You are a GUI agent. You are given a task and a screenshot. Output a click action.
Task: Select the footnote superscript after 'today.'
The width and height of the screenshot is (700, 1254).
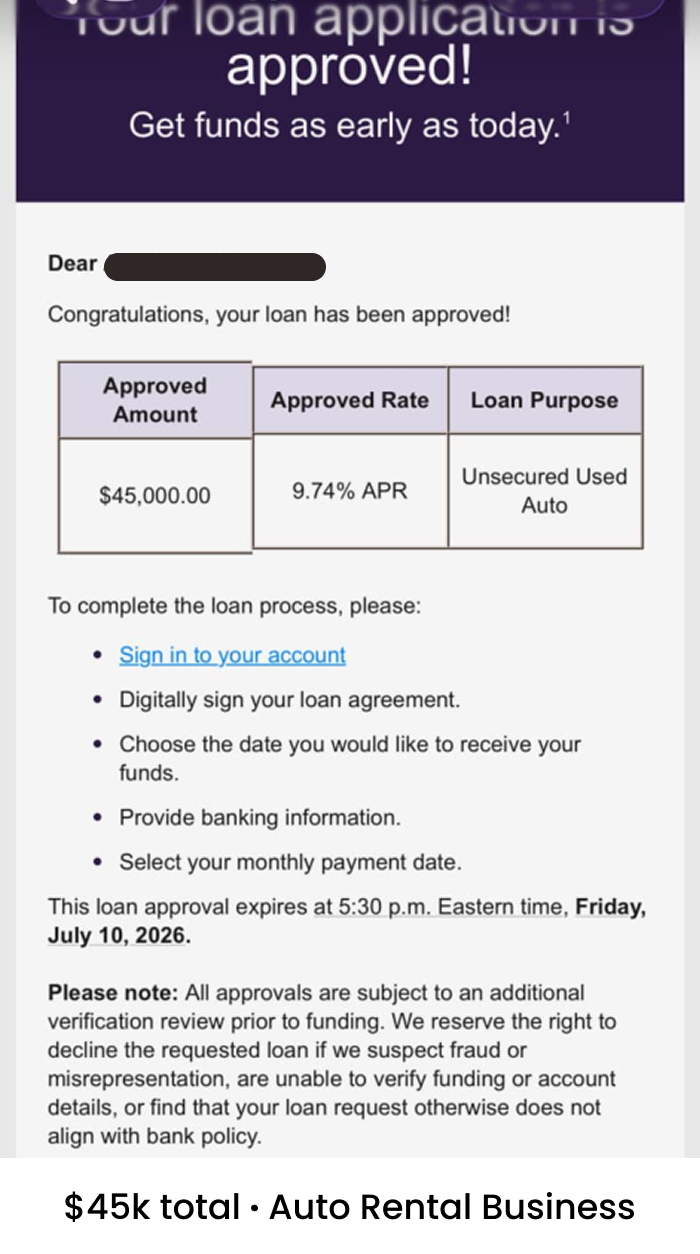tap(566, 118)
